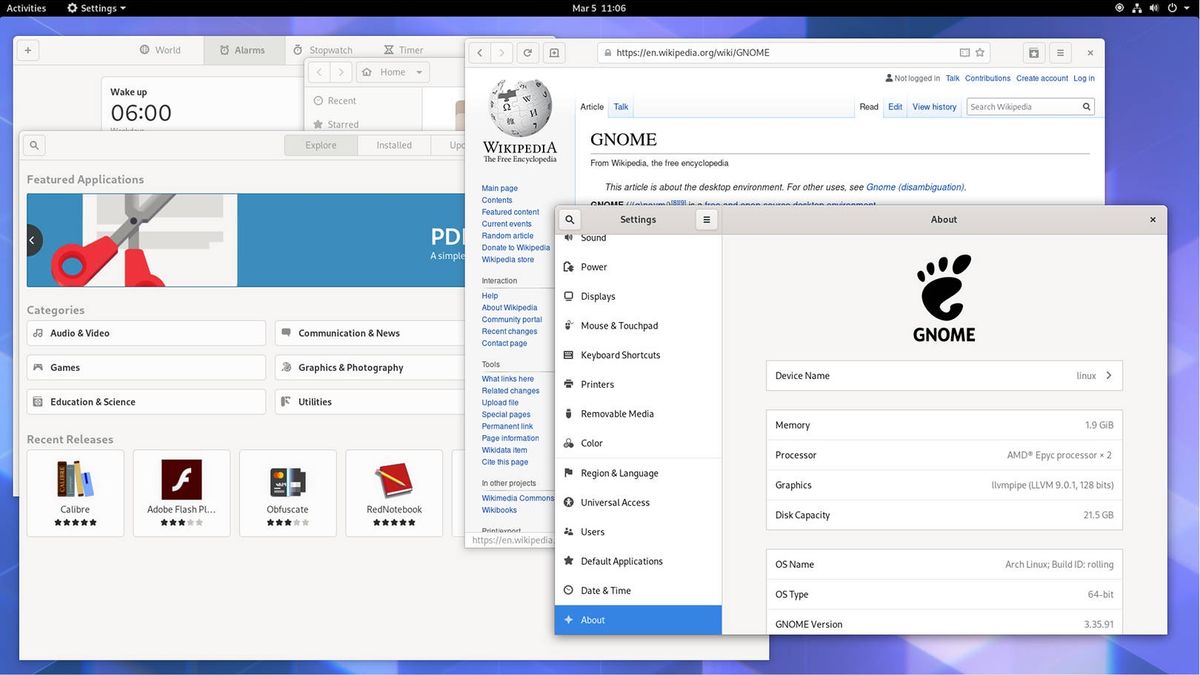
Task: Open new tab in web browser
Action: (554, 53)
